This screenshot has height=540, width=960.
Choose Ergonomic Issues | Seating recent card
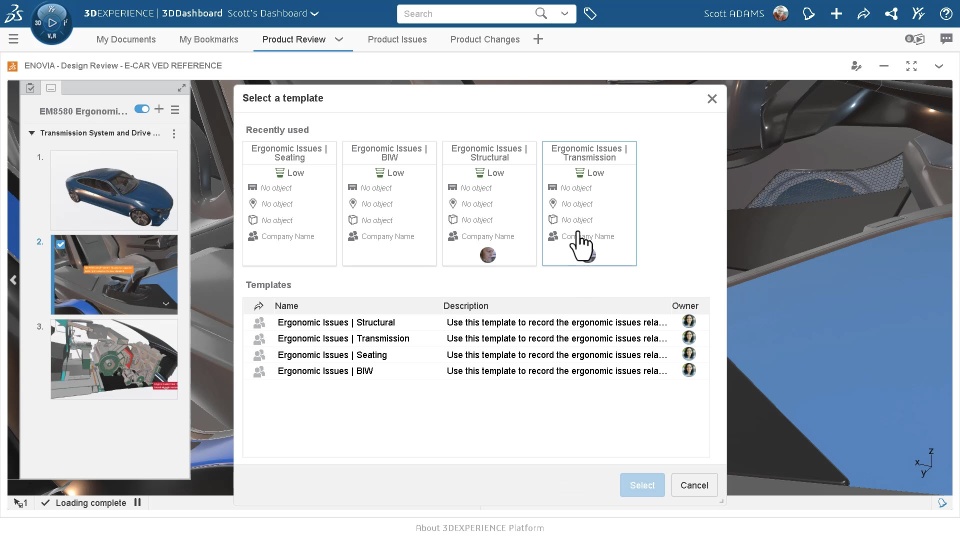(290, 203)
